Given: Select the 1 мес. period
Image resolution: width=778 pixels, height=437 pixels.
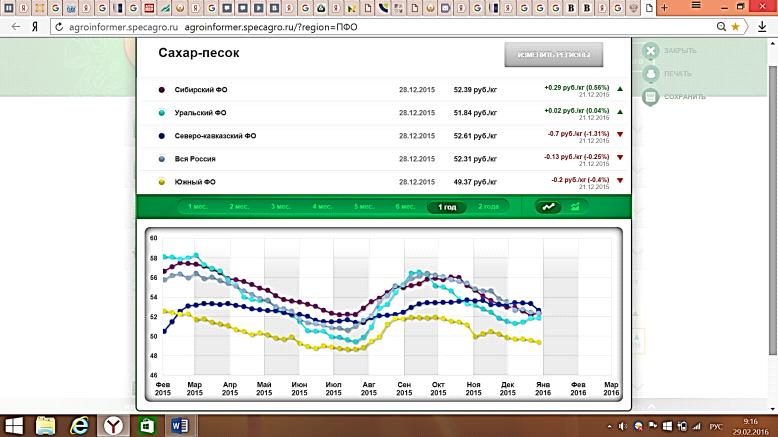Looking at the screenshot, I should tap(197, 207).
